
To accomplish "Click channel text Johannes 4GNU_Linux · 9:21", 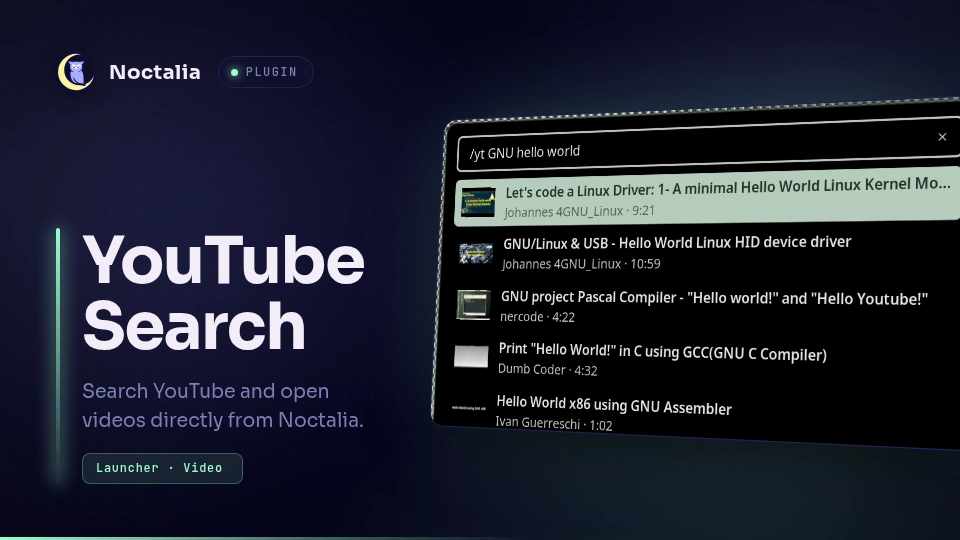I will (x=579, y=211).
